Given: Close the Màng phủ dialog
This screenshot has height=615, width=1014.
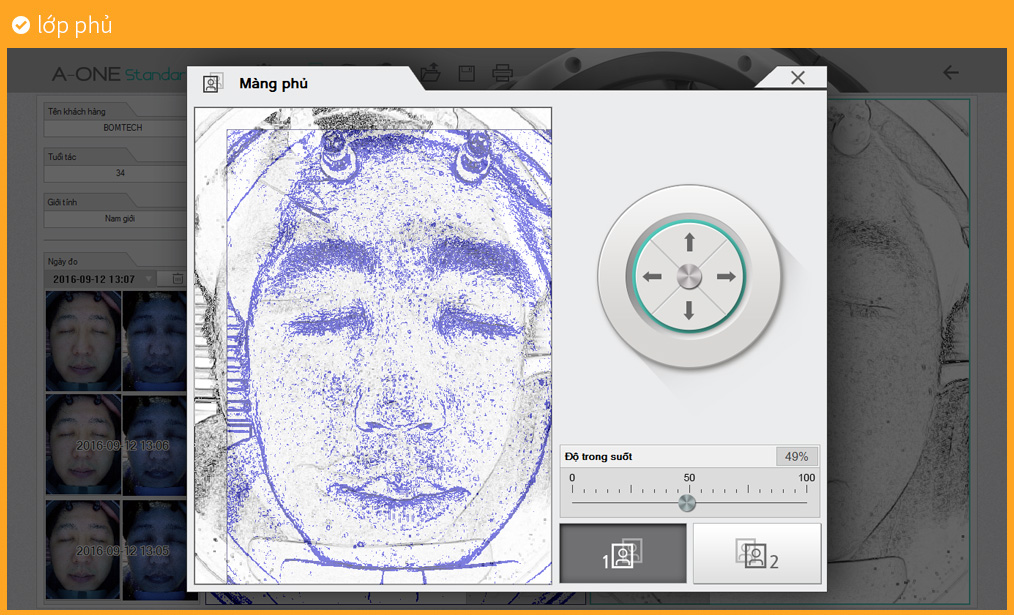Looking at the screenshot, I should [797, 78].
